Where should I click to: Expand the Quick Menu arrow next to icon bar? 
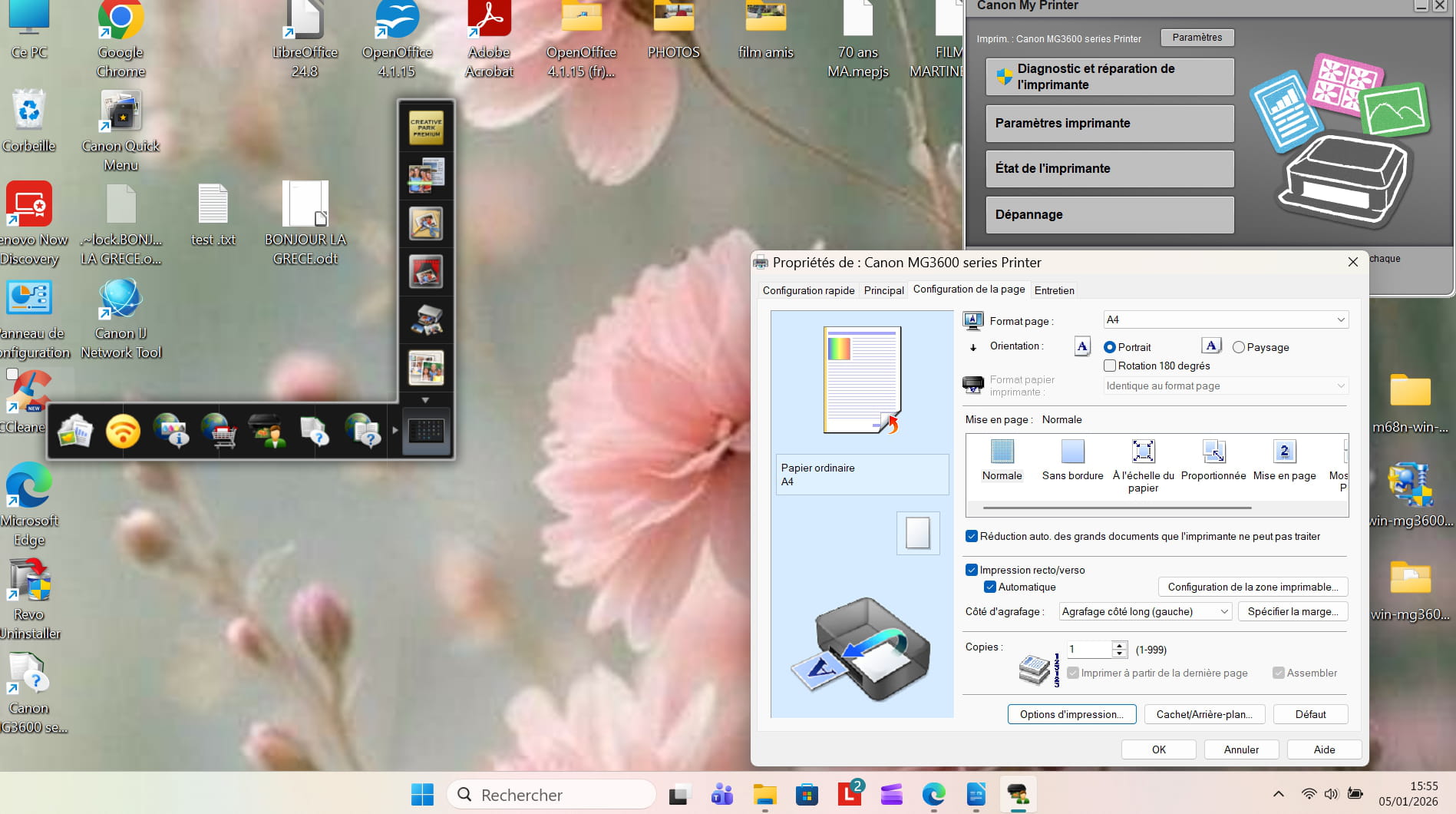(x=395, y=431)
